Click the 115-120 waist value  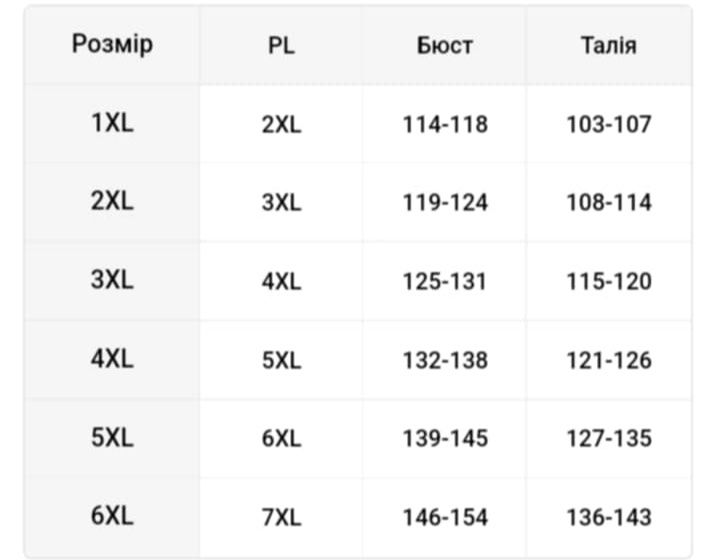coord(608,282)
